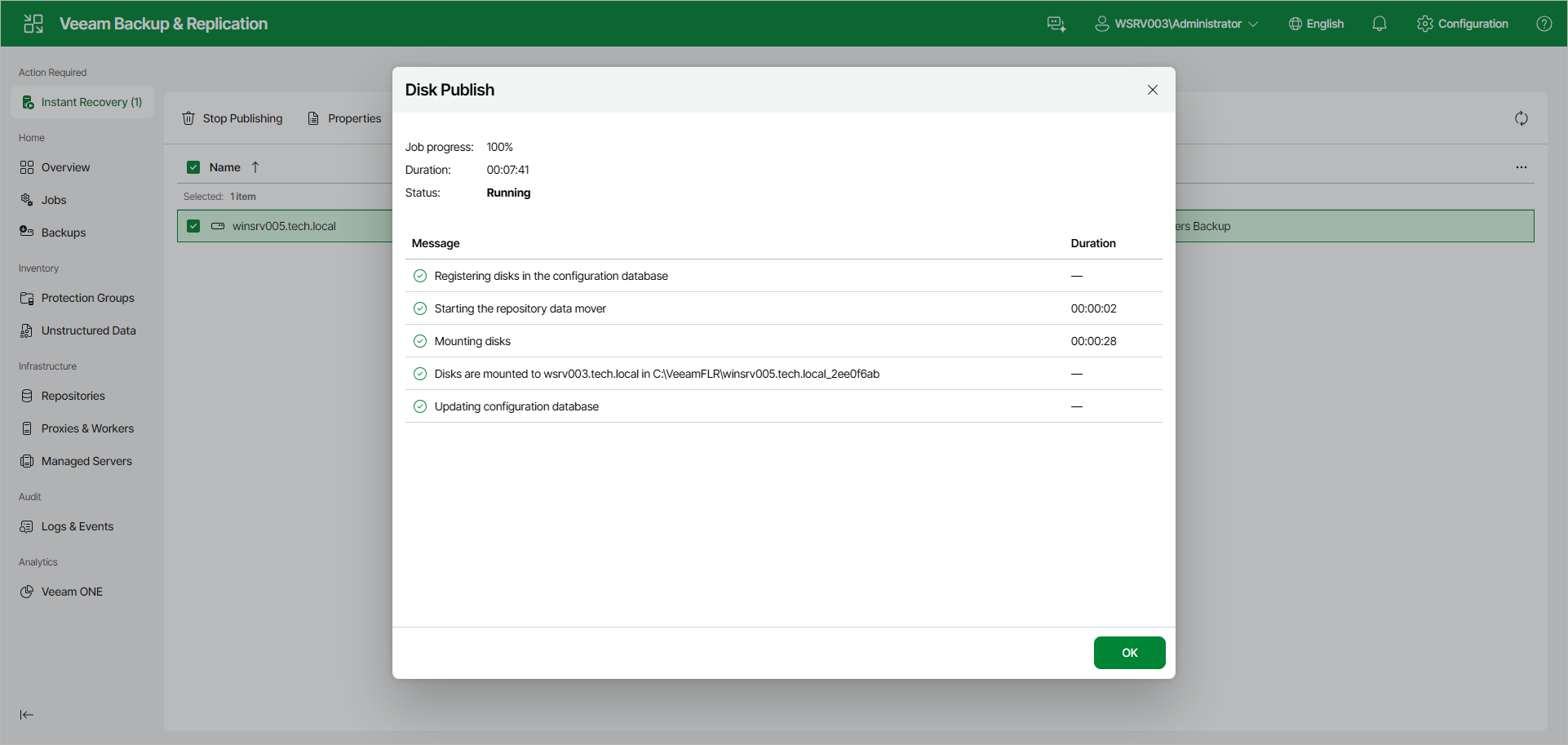Click the Overview grid icon
Image resolution: width=1568 pixels, height=745 pixels.
pos(27,167)
